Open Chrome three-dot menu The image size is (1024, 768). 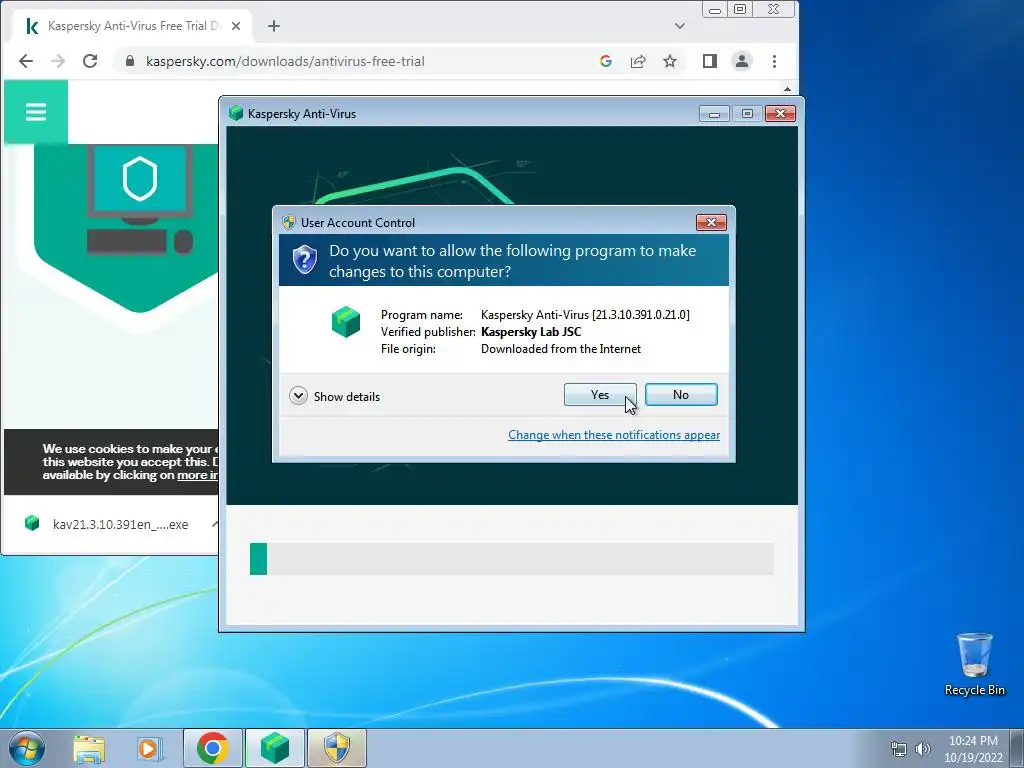click(x=775, y=61)
